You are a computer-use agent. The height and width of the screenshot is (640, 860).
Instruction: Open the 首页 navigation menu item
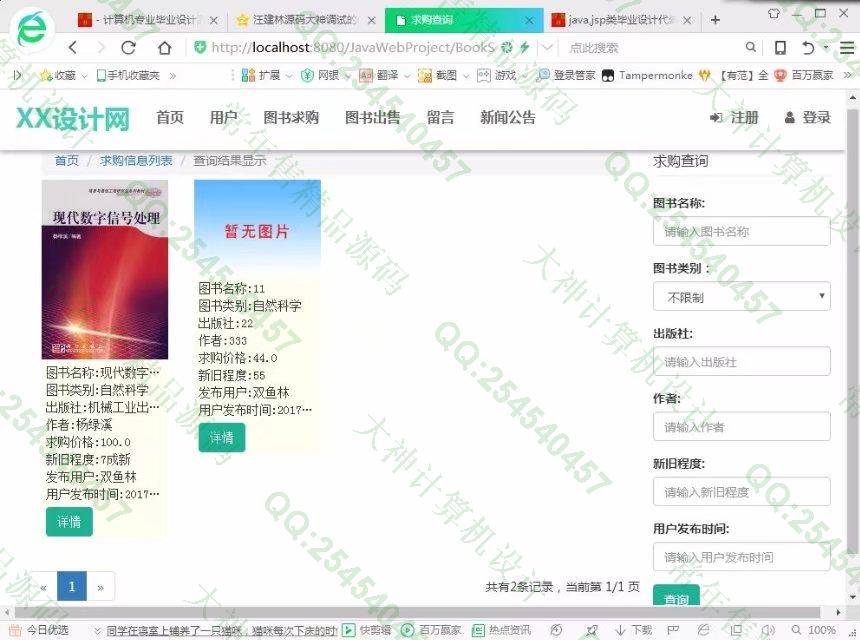point(170,117)
